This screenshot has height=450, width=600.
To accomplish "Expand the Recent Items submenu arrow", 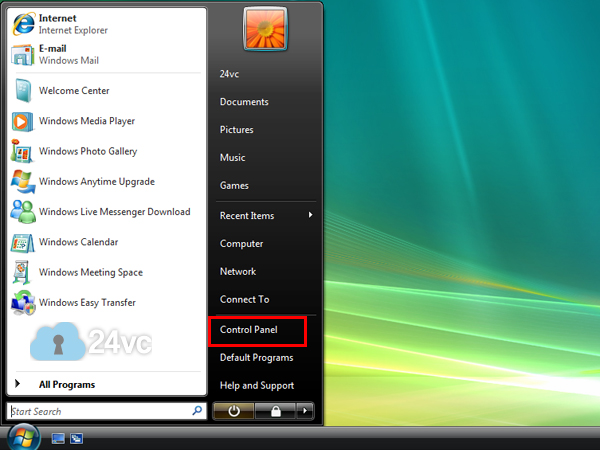I will coord(310,215).
